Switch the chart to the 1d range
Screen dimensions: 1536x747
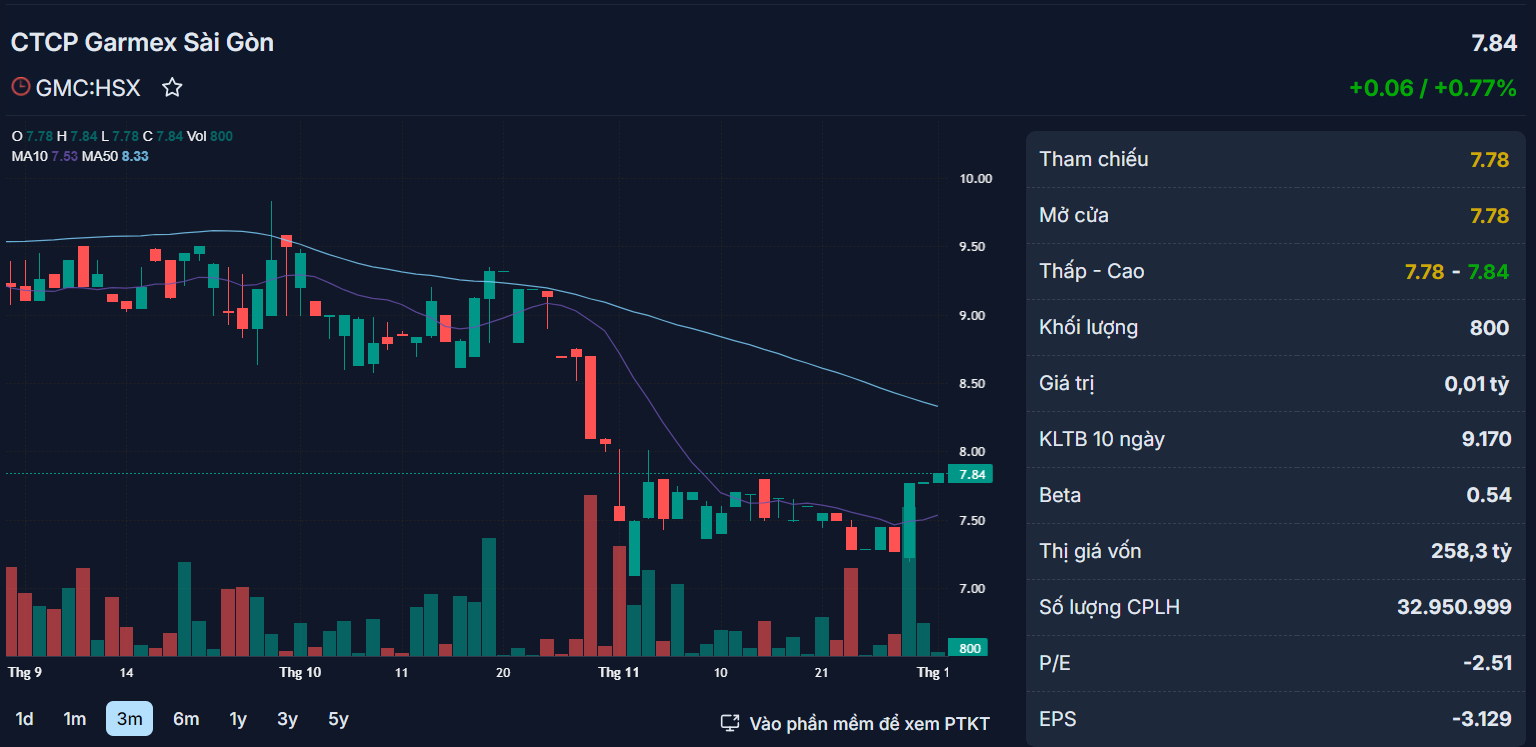(24, 719)
